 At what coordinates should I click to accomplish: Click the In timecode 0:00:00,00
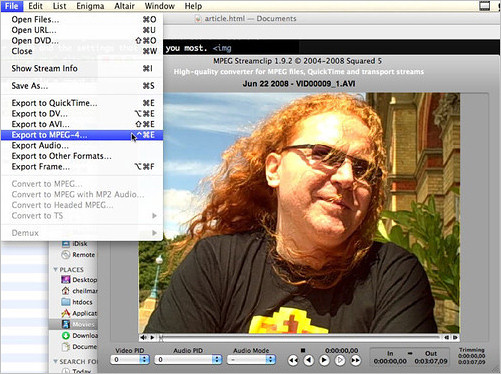pos(390,361)
